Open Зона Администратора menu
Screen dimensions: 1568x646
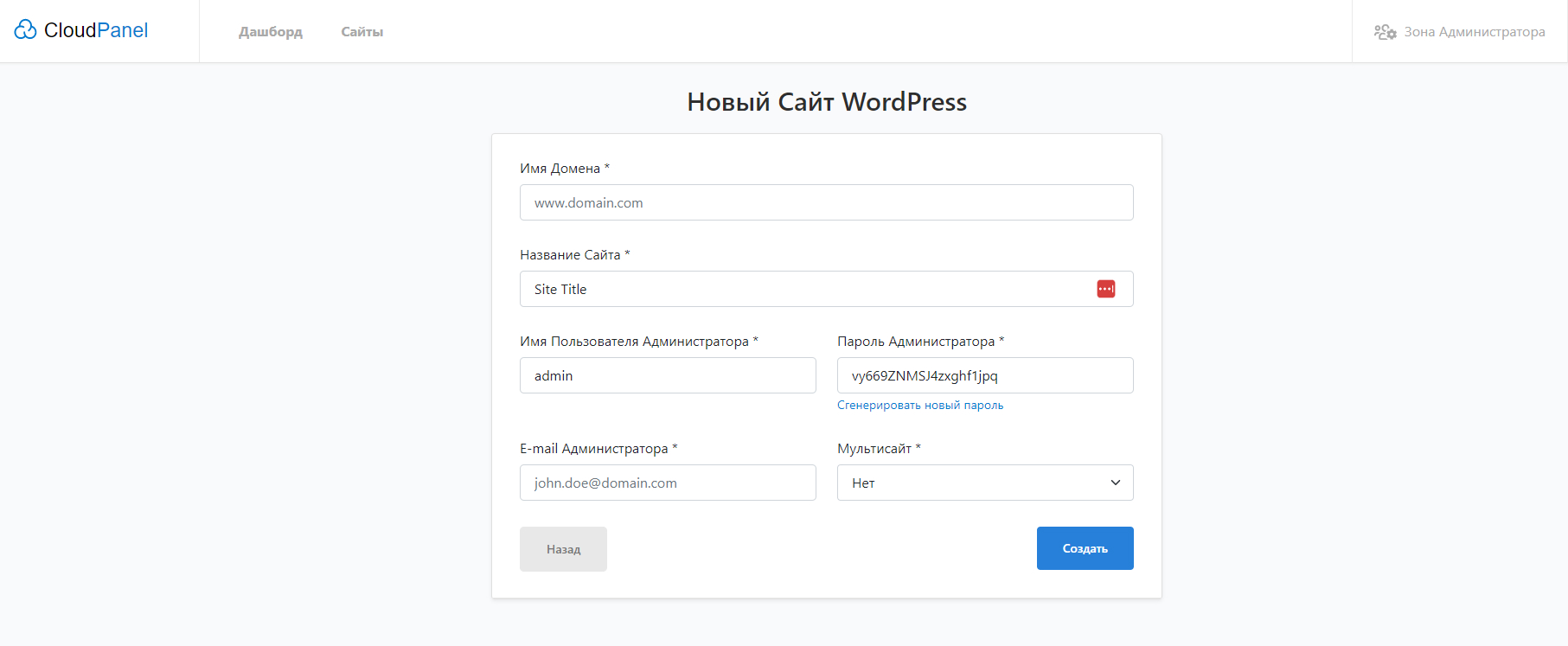(x=1460, y=32)
